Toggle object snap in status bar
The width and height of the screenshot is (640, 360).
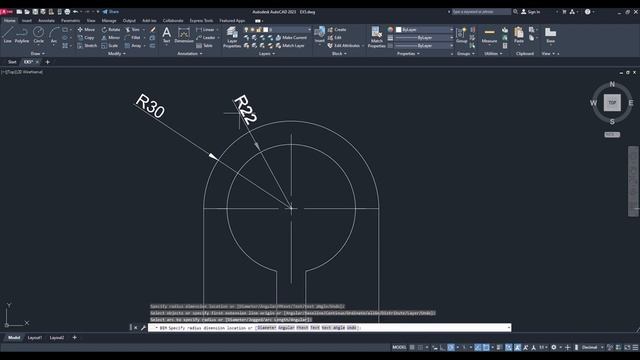click(x=486, y=347)
